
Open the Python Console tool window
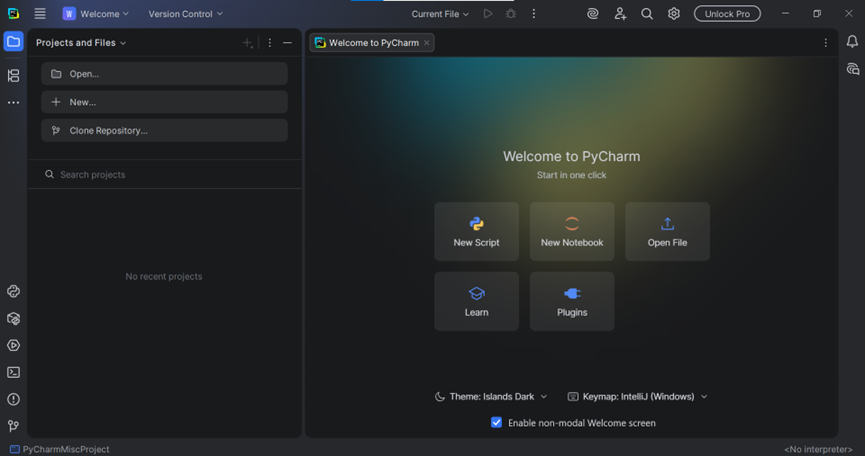pyautogui.click(x=13, y=292)
